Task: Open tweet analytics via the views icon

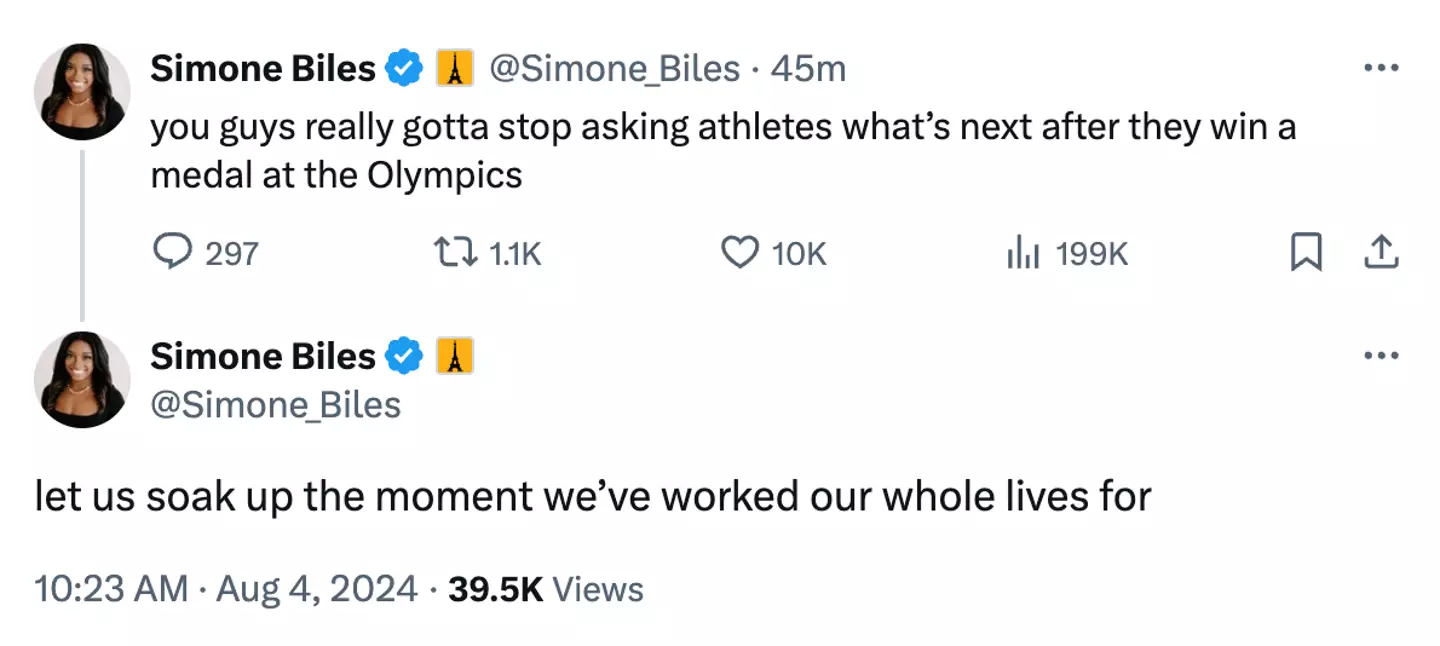Action: point(1023,253)
